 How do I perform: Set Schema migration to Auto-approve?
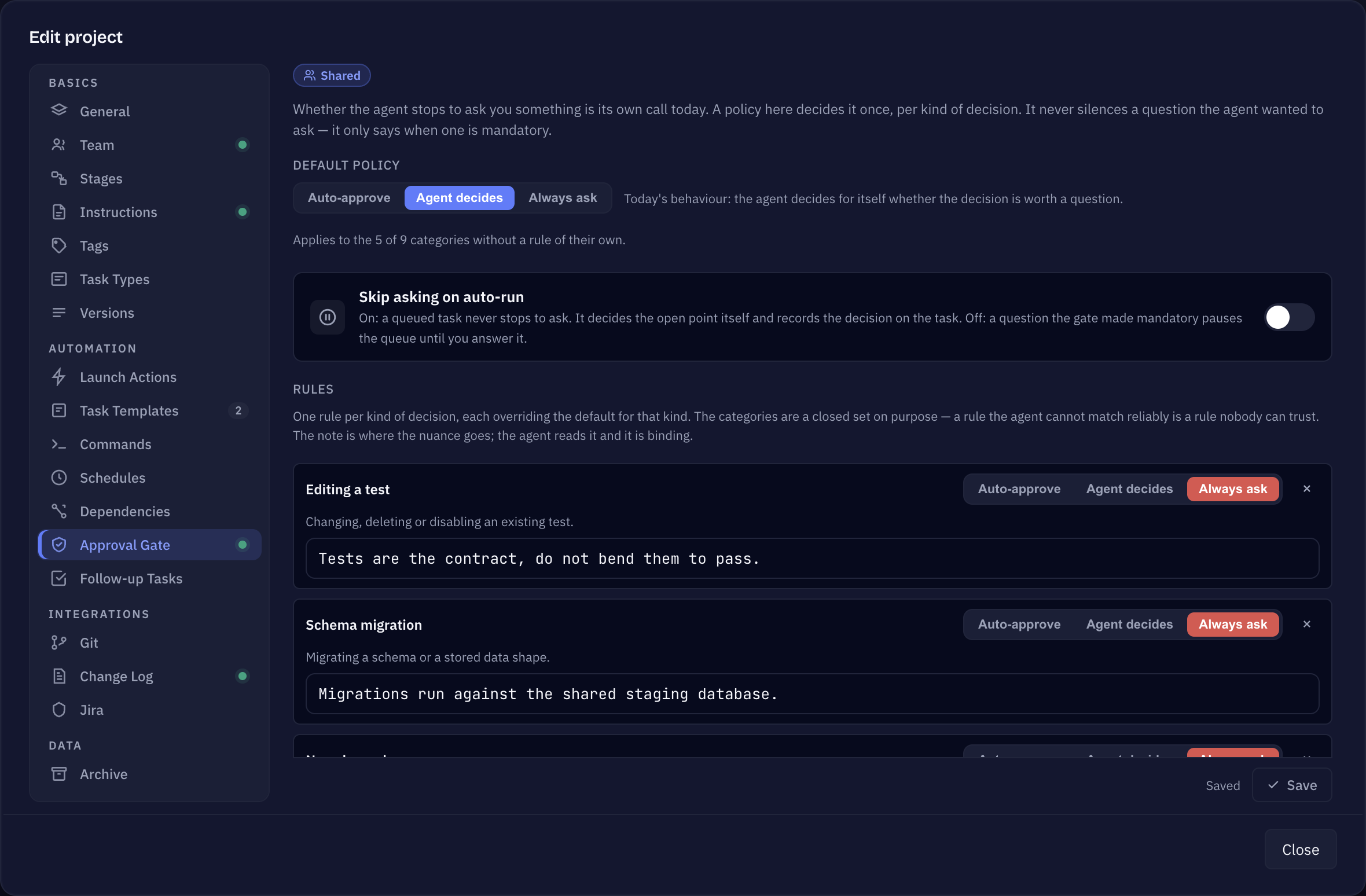1019,624
